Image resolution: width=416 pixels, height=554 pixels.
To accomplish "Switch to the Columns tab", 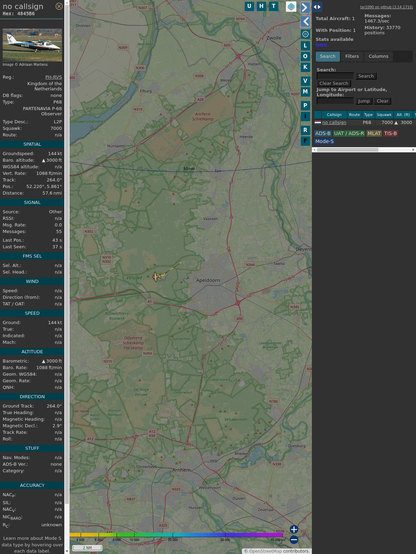I will click(378, 56).
